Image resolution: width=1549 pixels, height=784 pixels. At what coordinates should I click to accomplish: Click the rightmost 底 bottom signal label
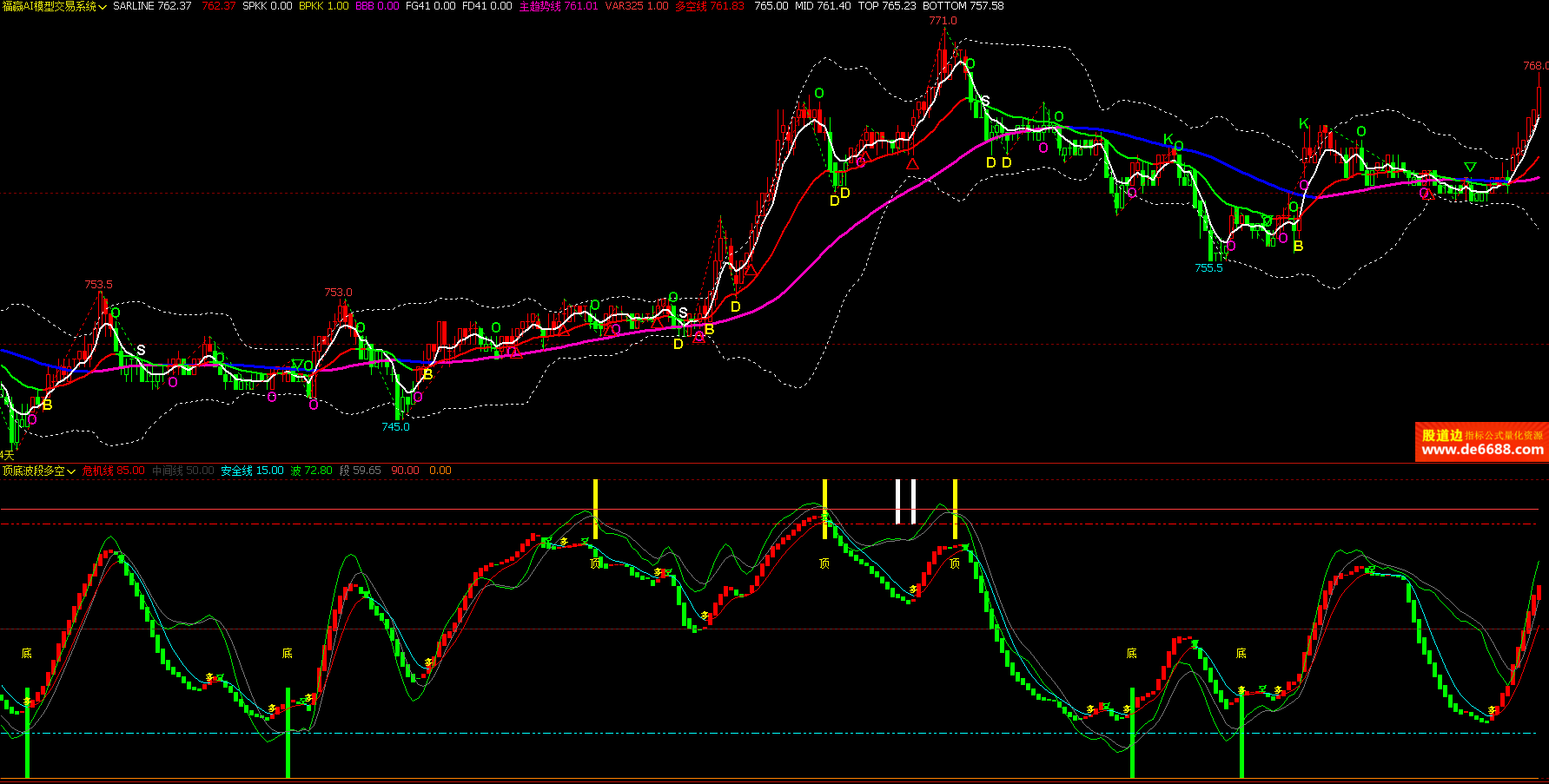(1241, 653)
